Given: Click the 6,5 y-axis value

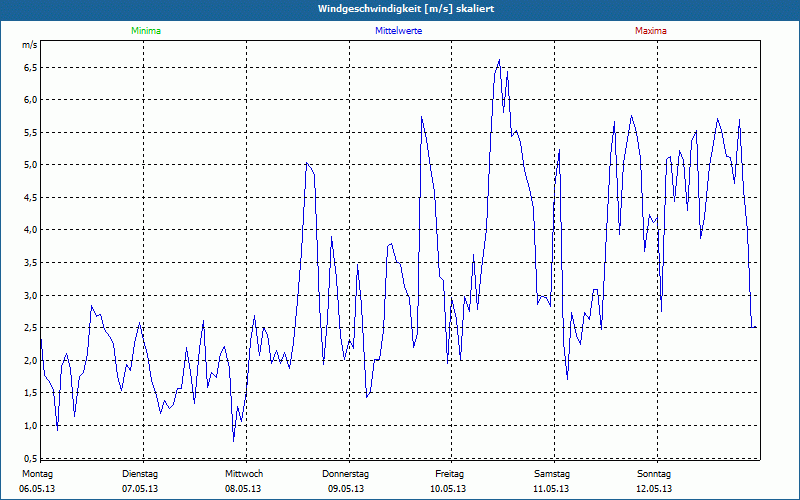Looking at the screenshot, I should (x=31, y=67).
